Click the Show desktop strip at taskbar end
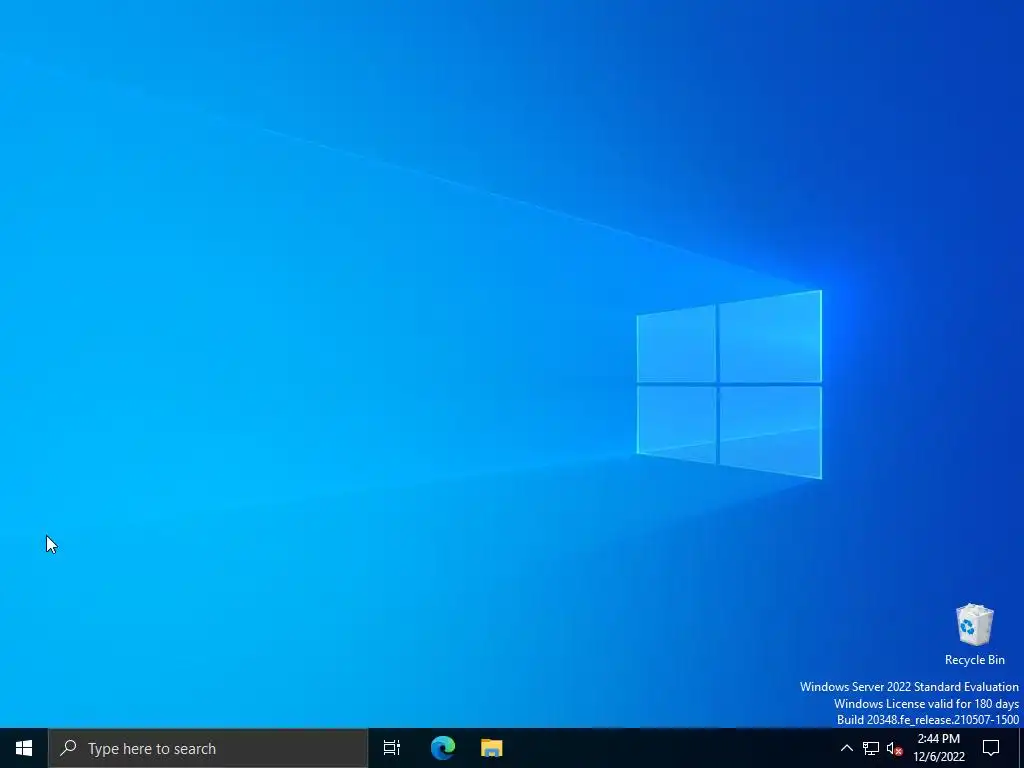This screenshot has width=1024, height=768. tap(1020, 748)
